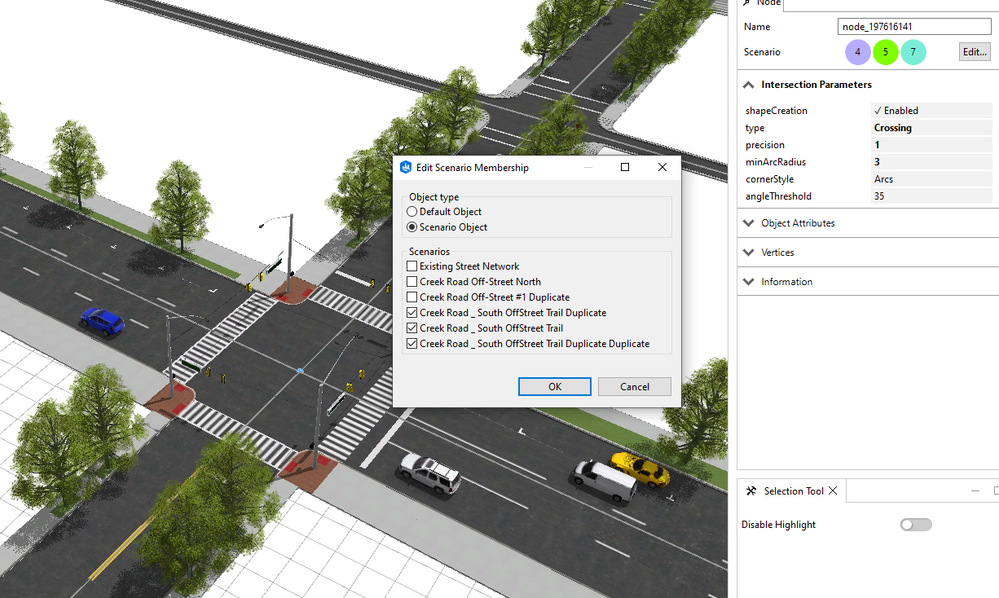Image resolution: width=999 pixels, height=598 pixels.
Task: Collapse the Intersection Parameters section
Action: click(x=749, y=85)
